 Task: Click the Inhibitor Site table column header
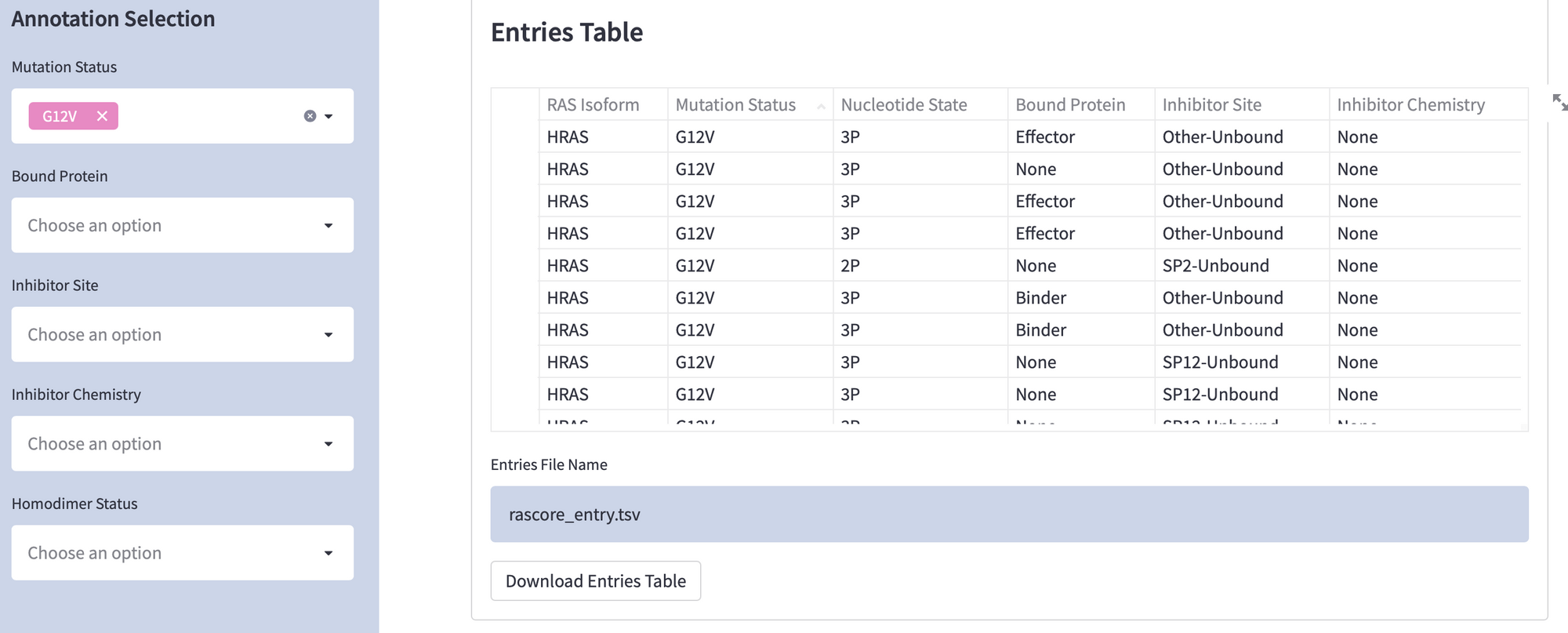click(x=1211, y=105)
